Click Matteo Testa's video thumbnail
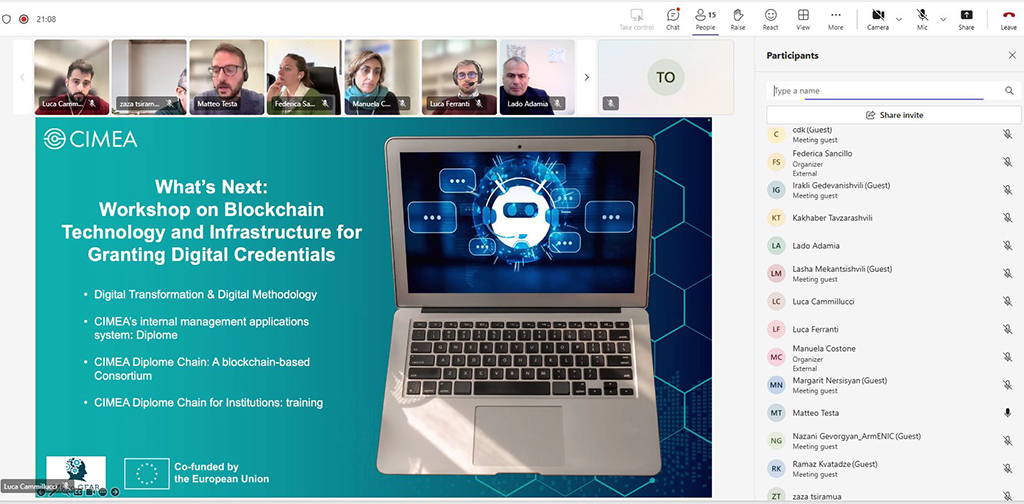This screenshot has height=504, width=1024. click(x=227, y=77)
